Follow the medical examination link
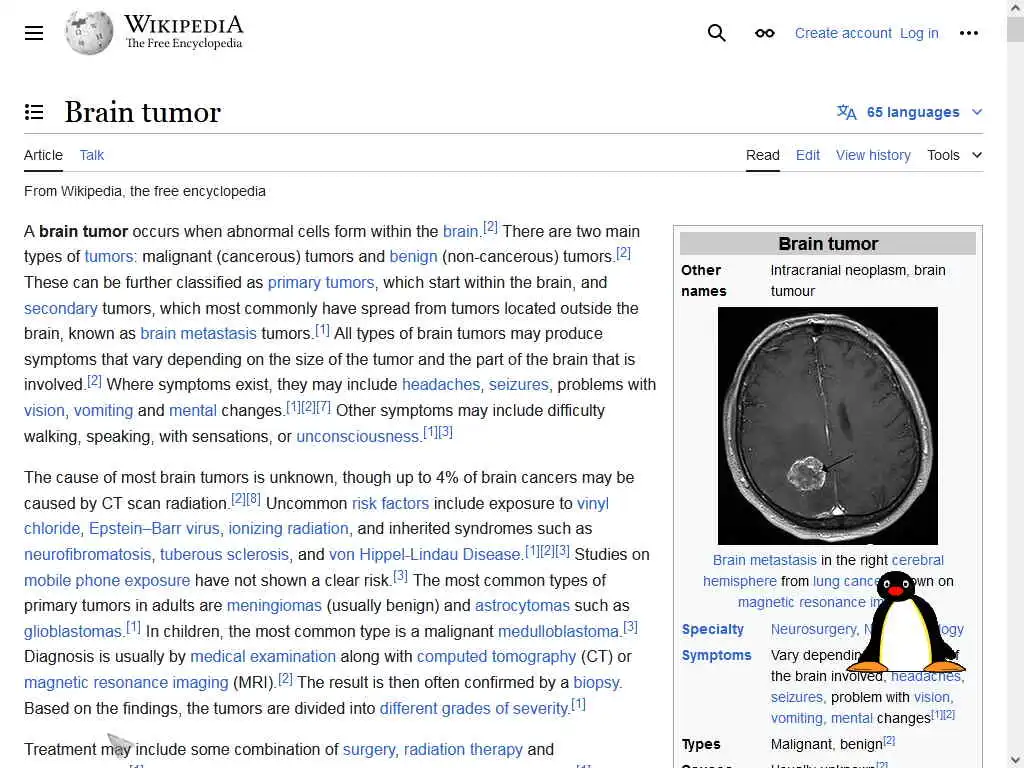 pos(263,657)
